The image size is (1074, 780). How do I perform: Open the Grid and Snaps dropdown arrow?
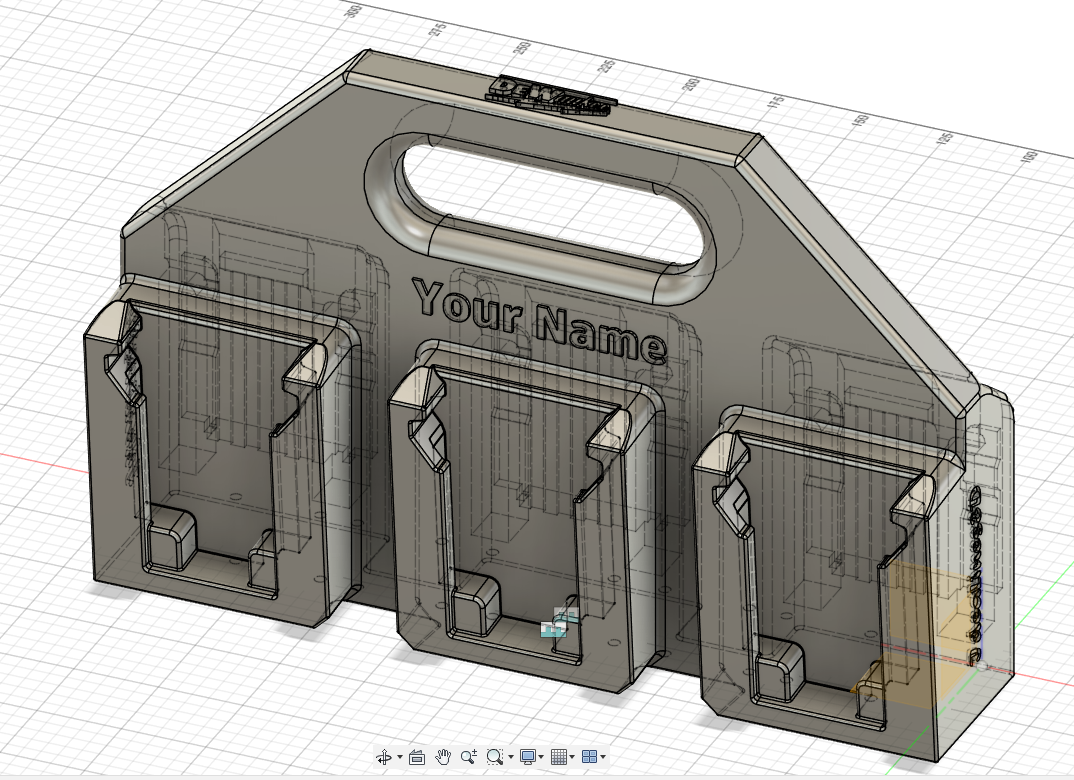click(574, 758)
